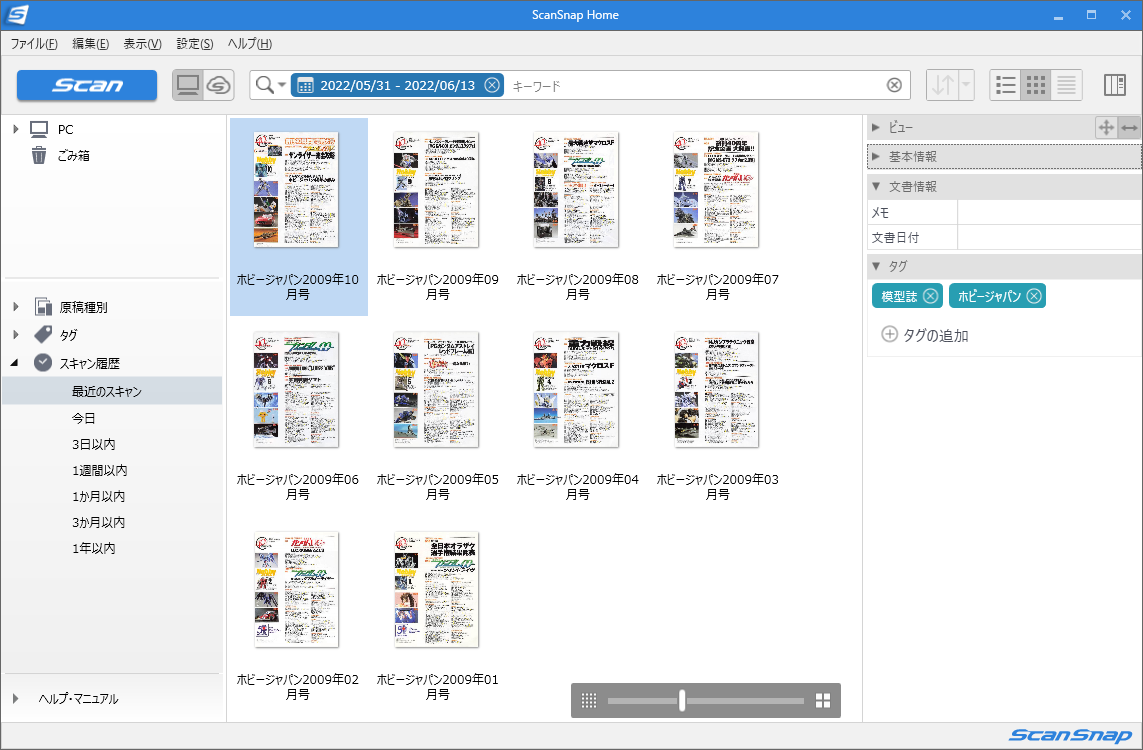Select ホビージャパン2009年05月号 thumbnail
1143x750 pixels.
pyautogui.click(x=437, y=389)
